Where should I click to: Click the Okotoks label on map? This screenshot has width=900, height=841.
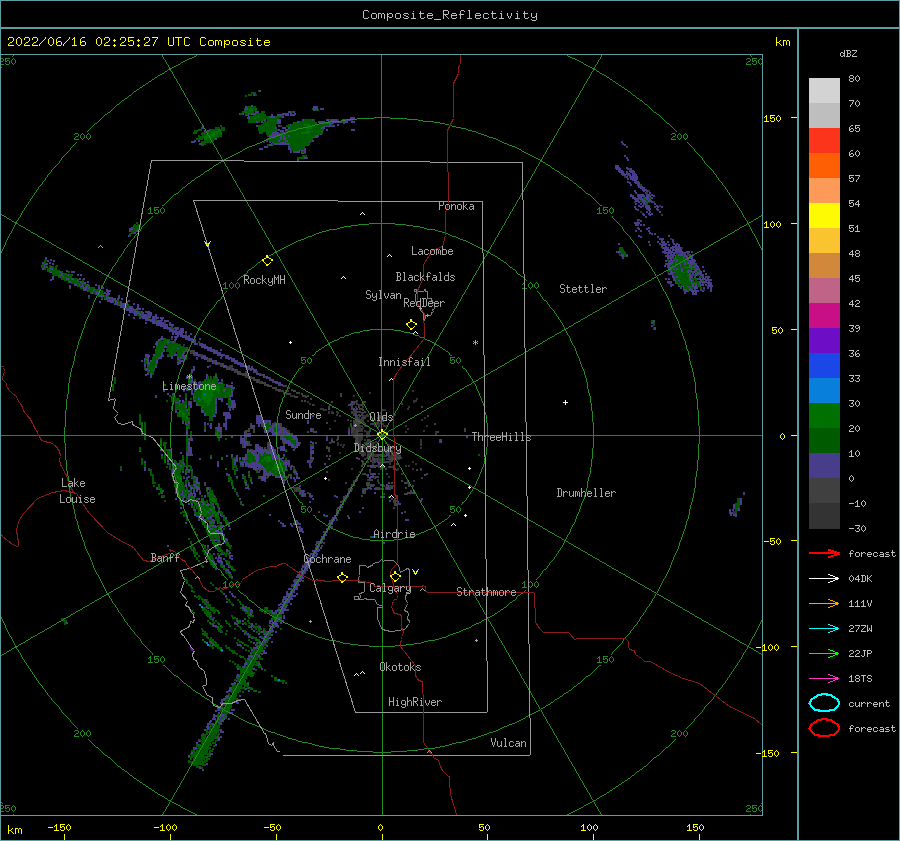400,667
